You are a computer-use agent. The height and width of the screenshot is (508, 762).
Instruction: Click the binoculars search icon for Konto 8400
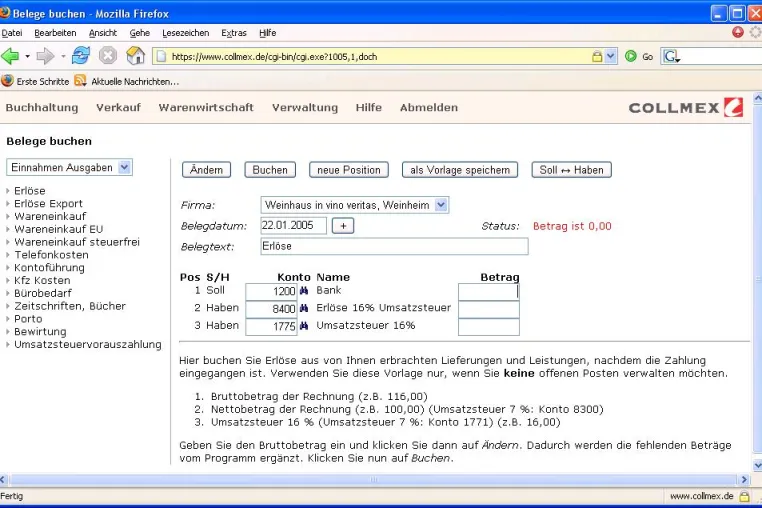click(x=304, y=308)
